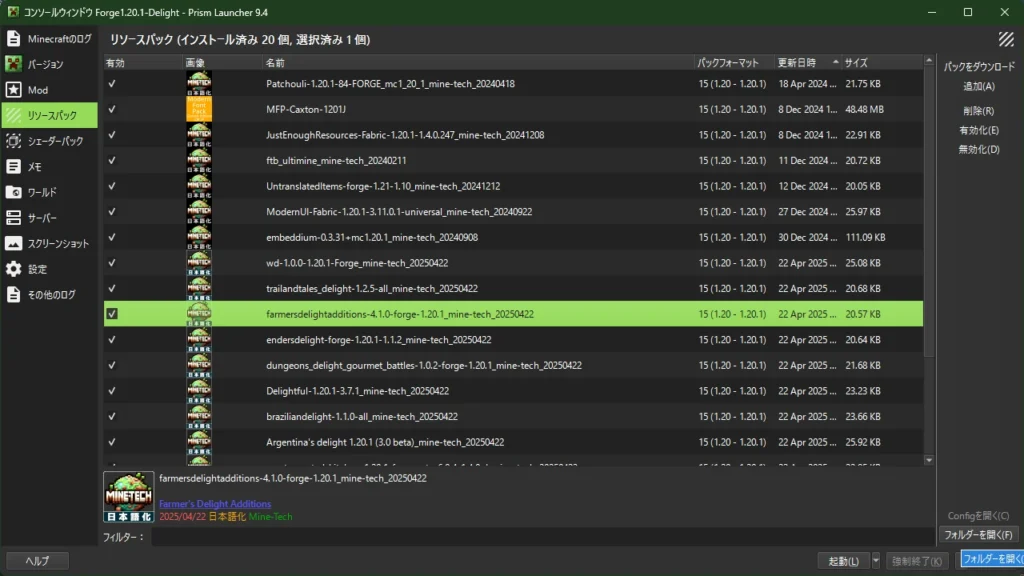Viewport: 1024px width, 576px height.
Task: Click the 無効化(D) button
Action: point(979,150)
